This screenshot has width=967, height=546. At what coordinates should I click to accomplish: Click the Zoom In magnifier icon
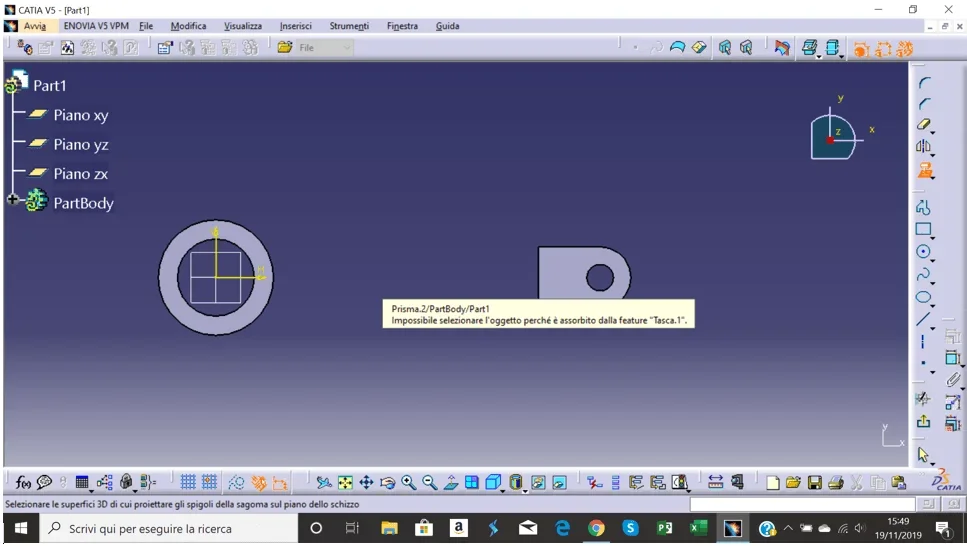408,482
